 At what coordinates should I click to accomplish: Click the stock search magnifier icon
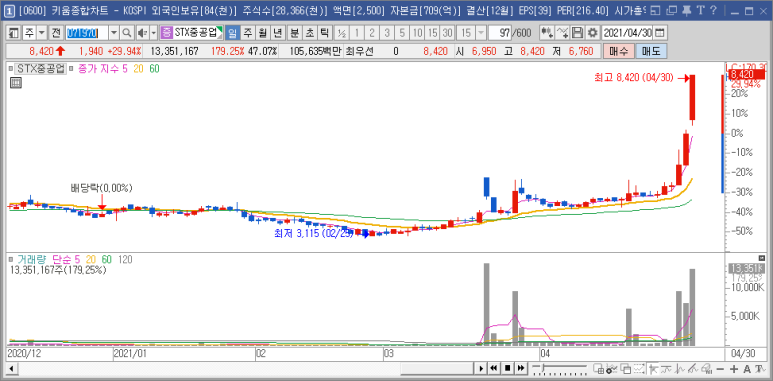point(127,33)
